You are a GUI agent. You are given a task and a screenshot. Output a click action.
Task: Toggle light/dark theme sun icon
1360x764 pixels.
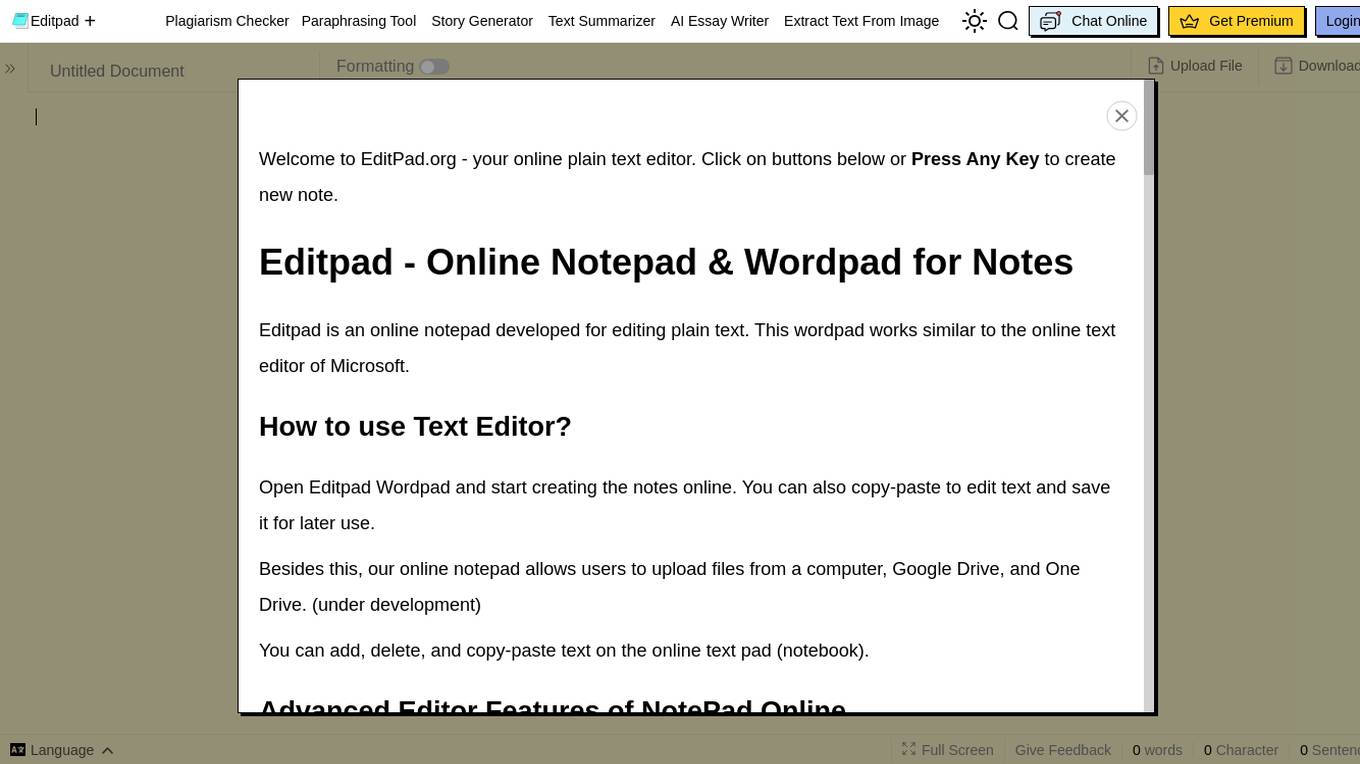(974, 21)
